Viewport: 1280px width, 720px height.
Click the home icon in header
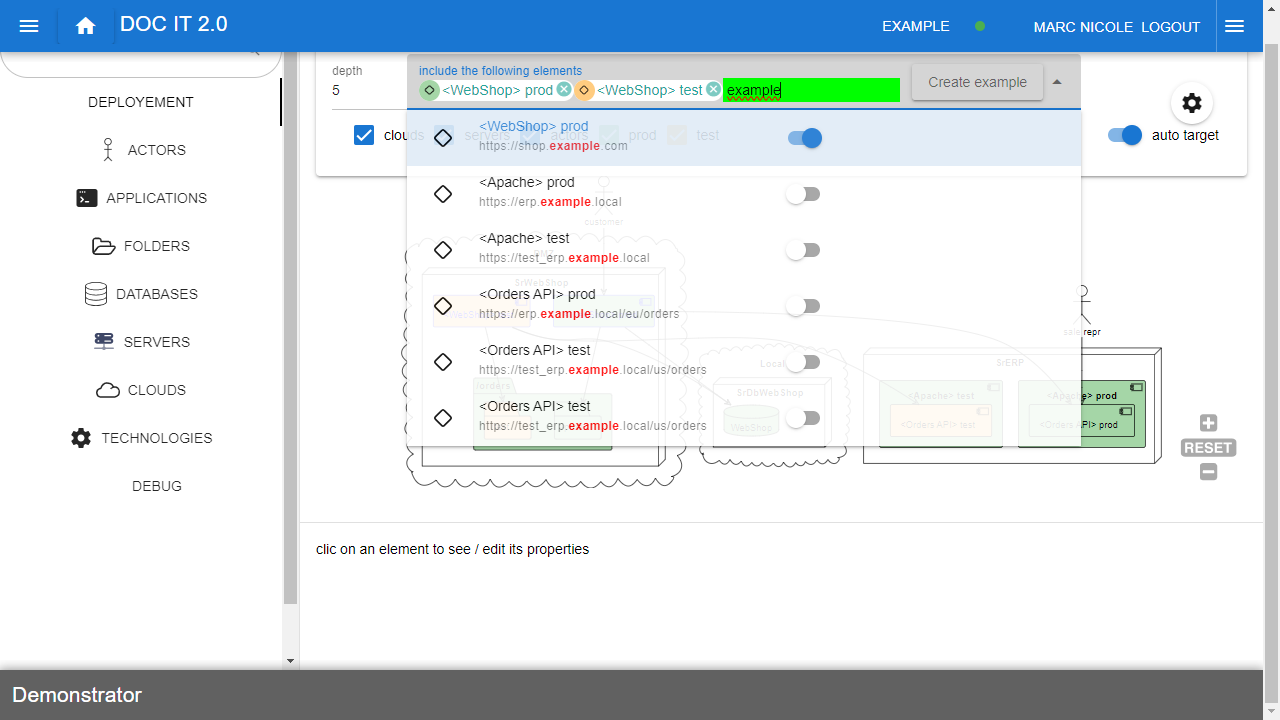(85, 27)
